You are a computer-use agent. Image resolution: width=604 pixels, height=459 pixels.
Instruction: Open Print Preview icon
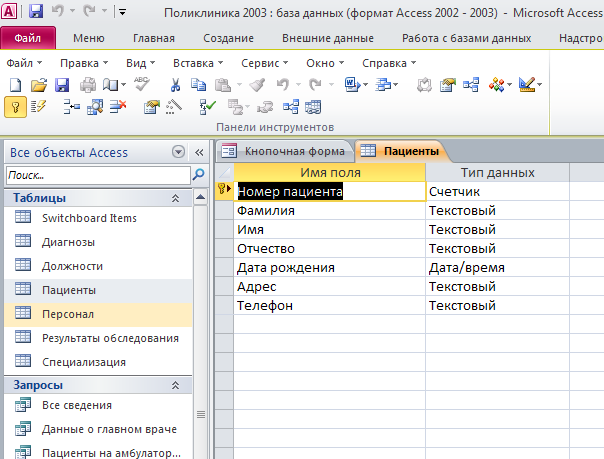(111, 85)
